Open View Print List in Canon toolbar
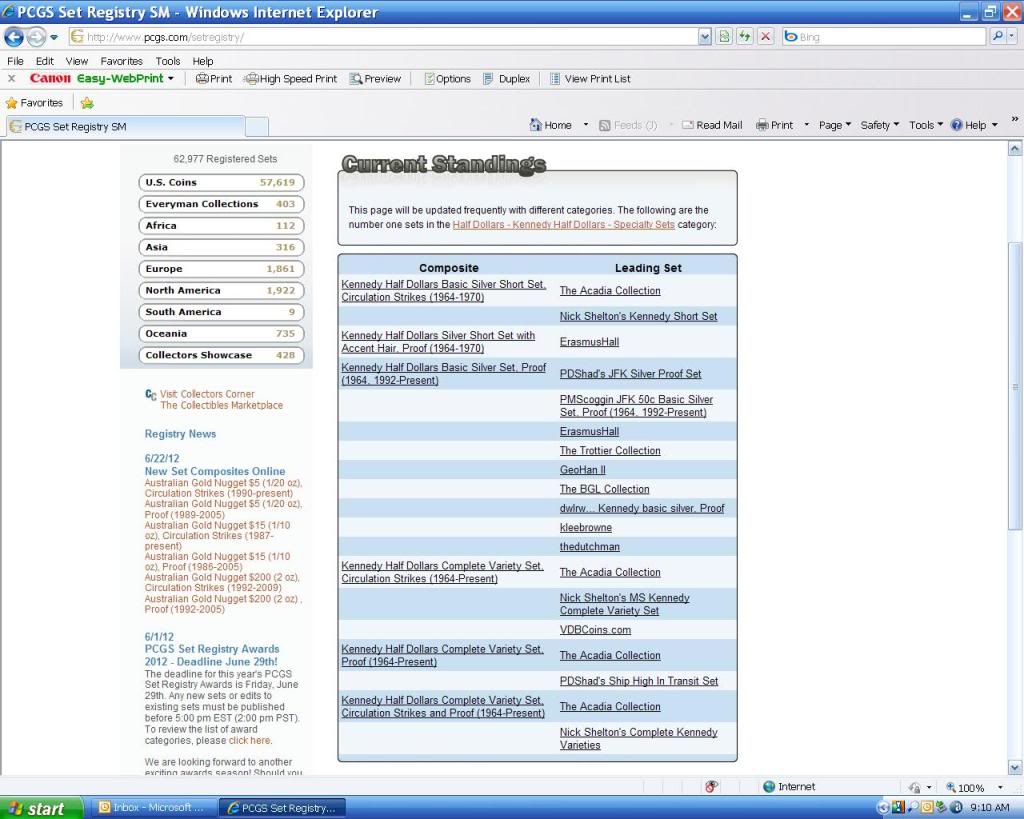Screen dimensions: 1024x819 click(590, 78)
